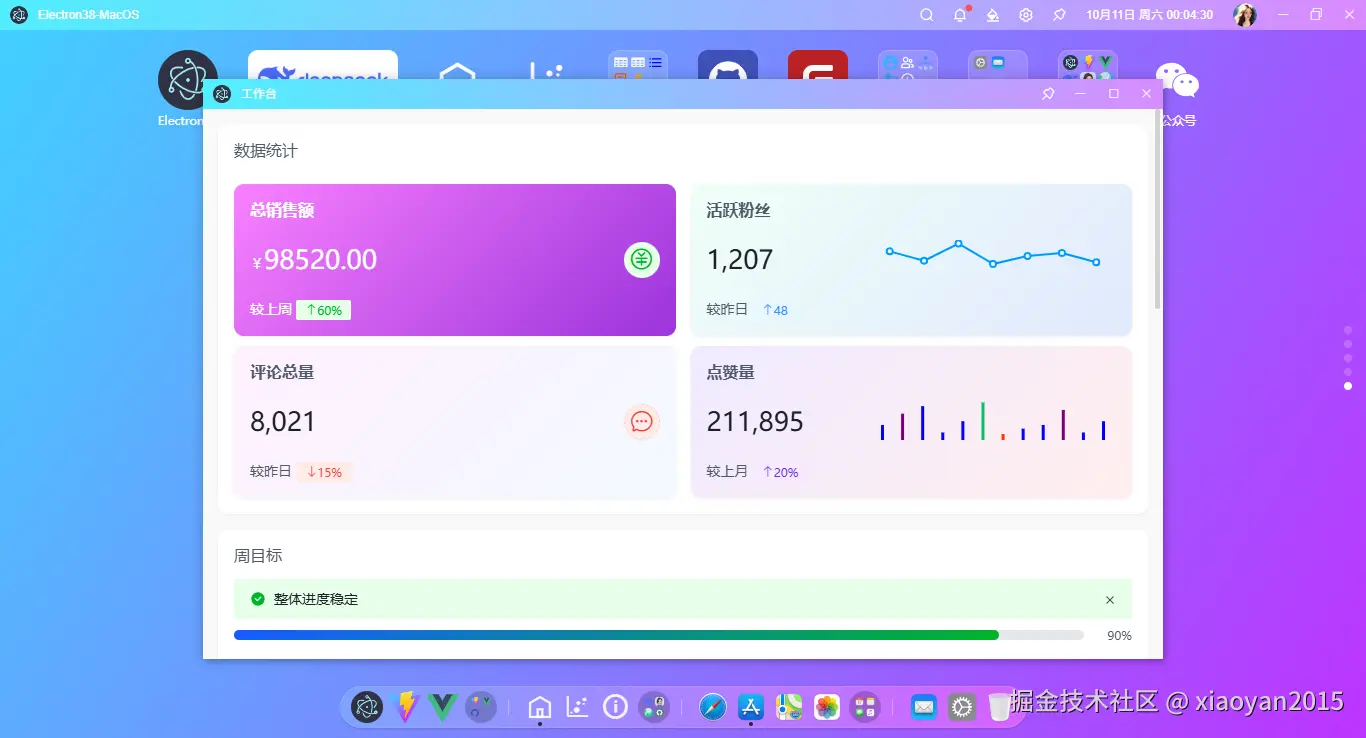Open the red G app on the desktop
The width and height of the screenshot is (1366, 738).
click(817, 75)
